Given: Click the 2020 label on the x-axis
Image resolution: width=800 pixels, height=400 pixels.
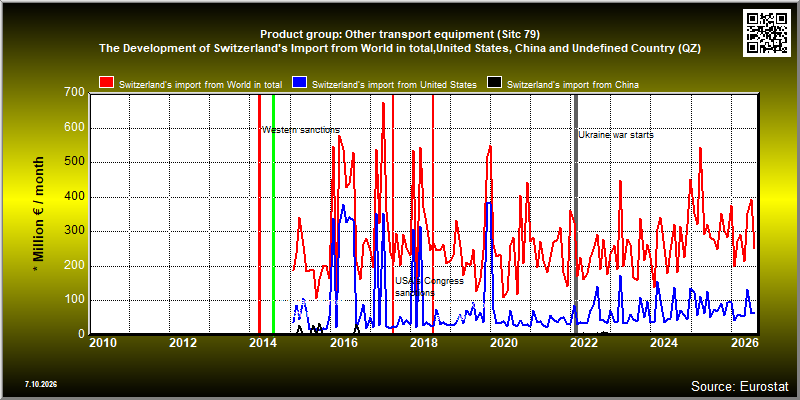Looking at the screenshot, I should coord(504,343).
